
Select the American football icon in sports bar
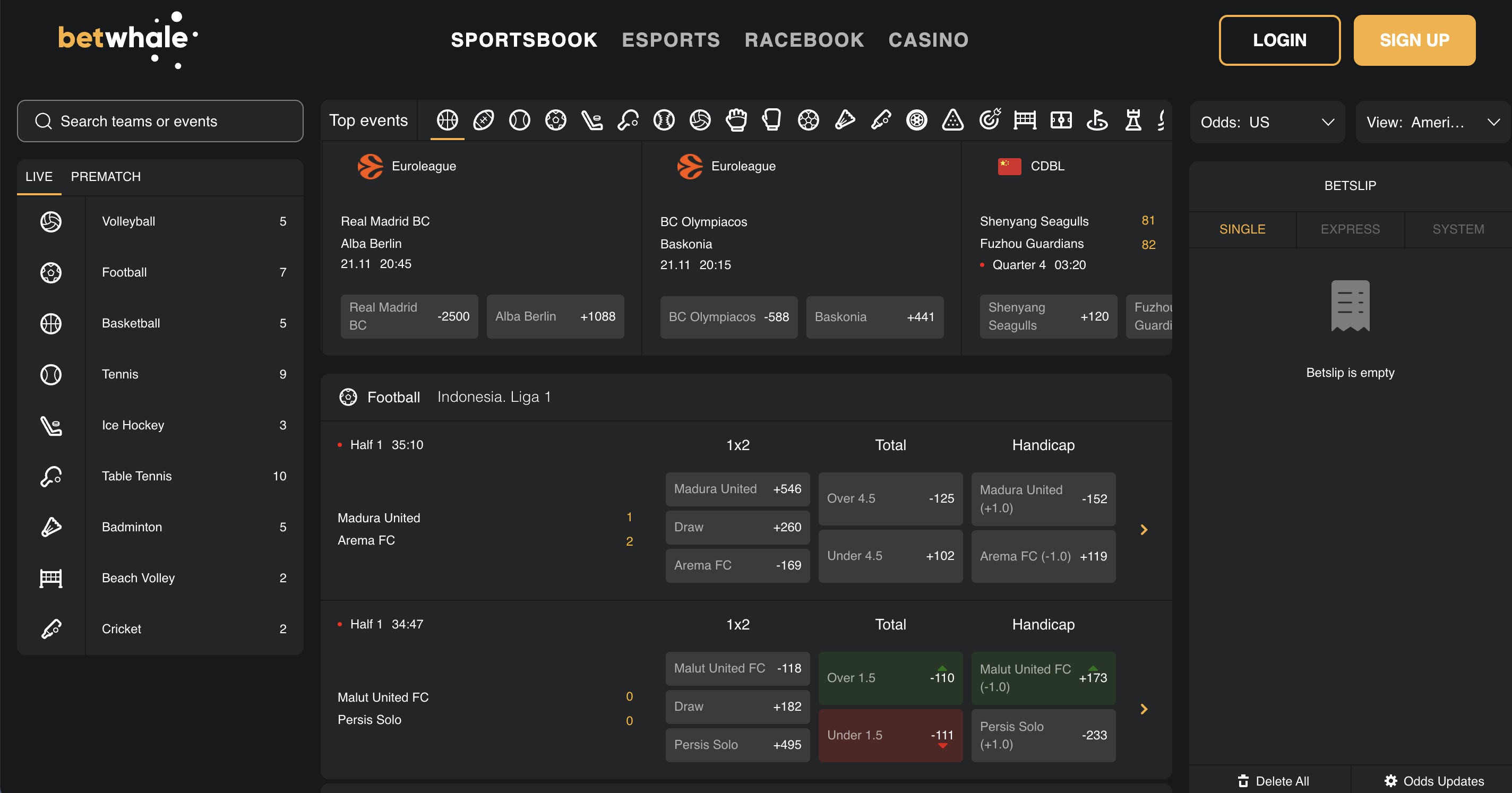point(483,120)
